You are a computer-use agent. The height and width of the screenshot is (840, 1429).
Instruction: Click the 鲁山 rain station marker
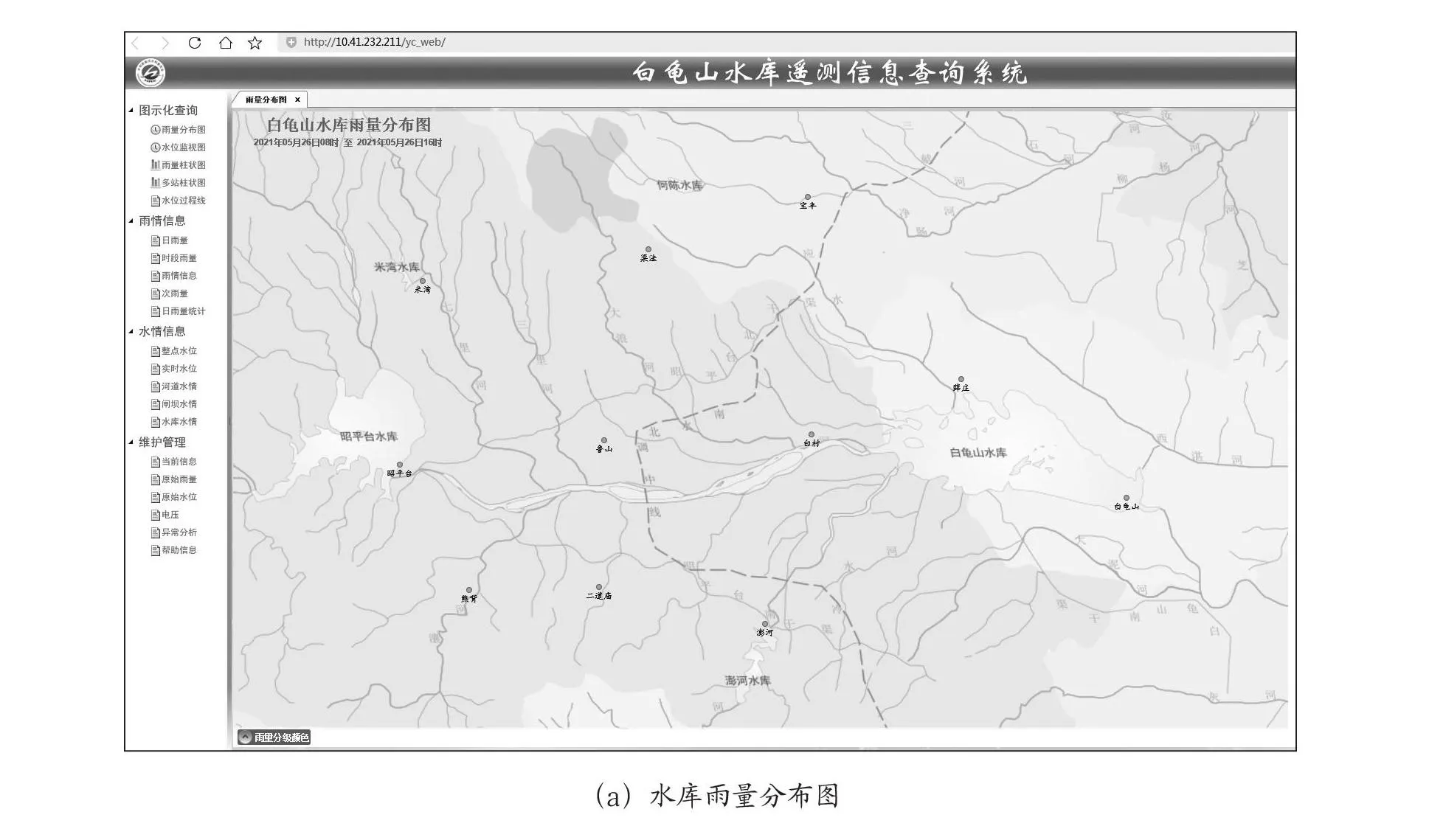[604, 441]
